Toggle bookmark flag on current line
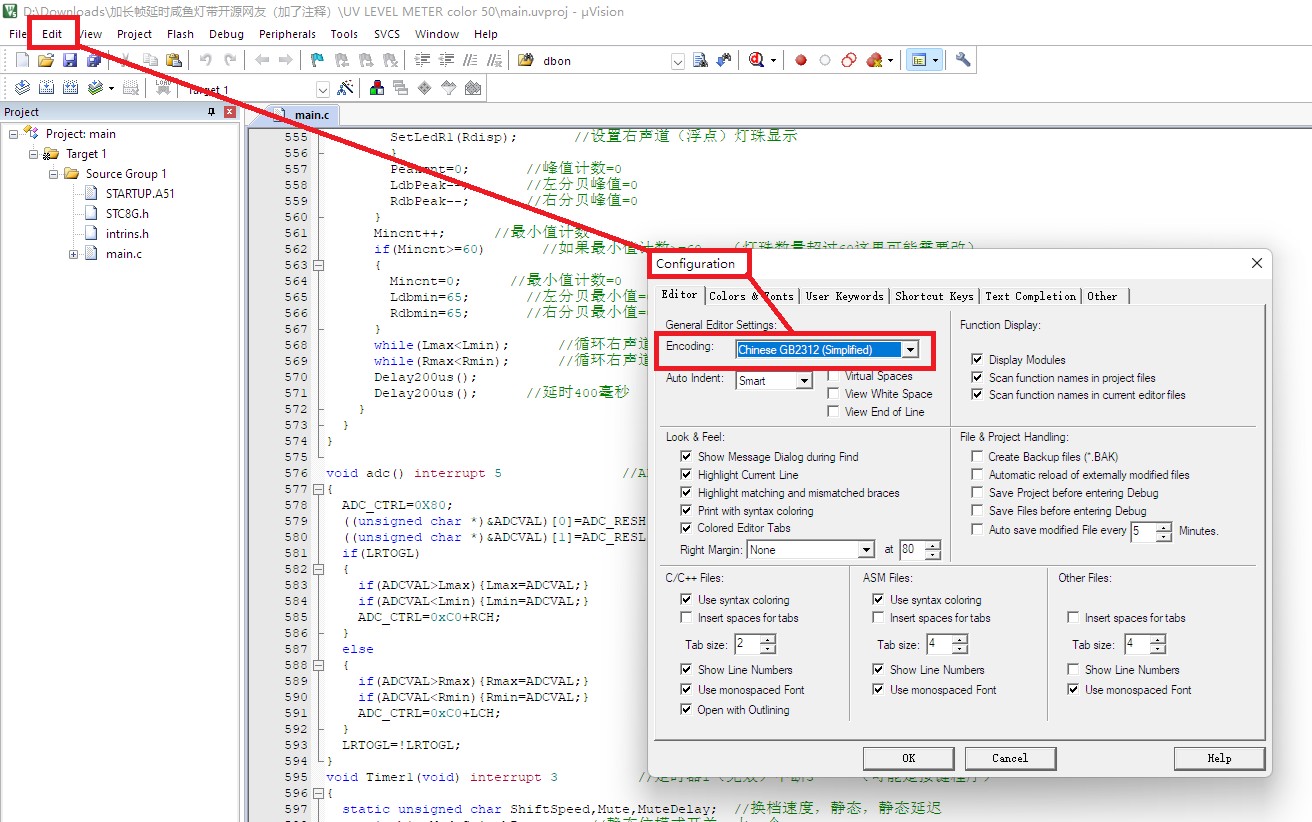The width and height of the screenshot is (1312, 822). [x=317, y=60]
